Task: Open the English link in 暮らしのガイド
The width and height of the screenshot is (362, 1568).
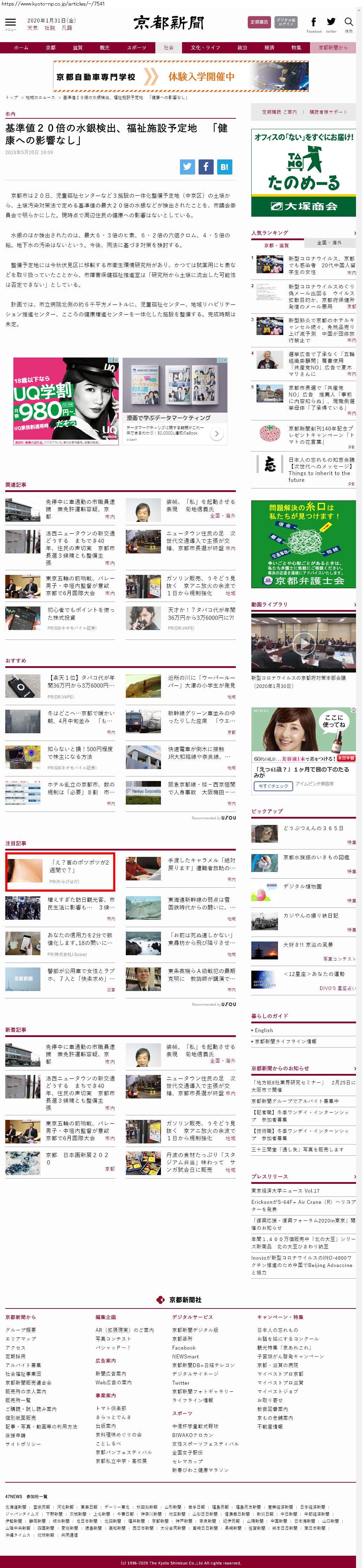Action: (x=264, y=1030)
